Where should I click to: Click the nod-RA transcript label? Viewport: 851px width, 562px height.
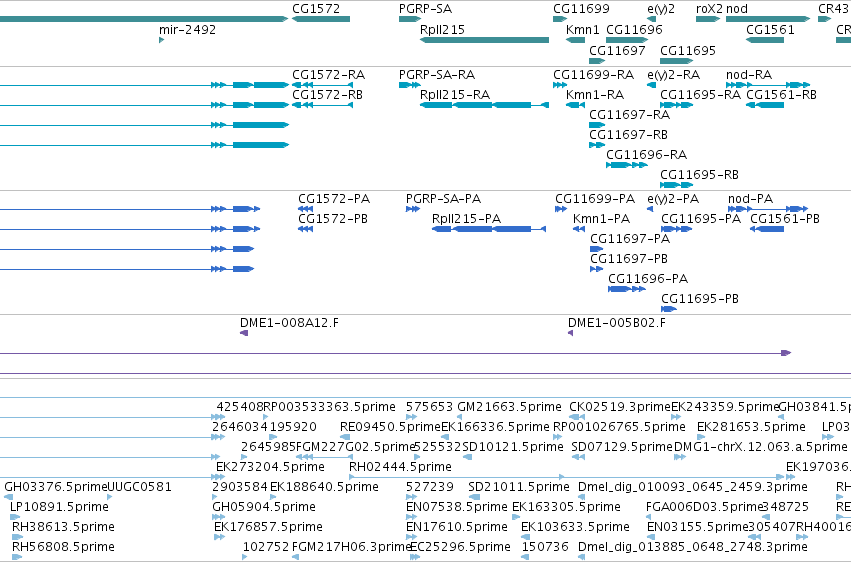coord(749,75)
